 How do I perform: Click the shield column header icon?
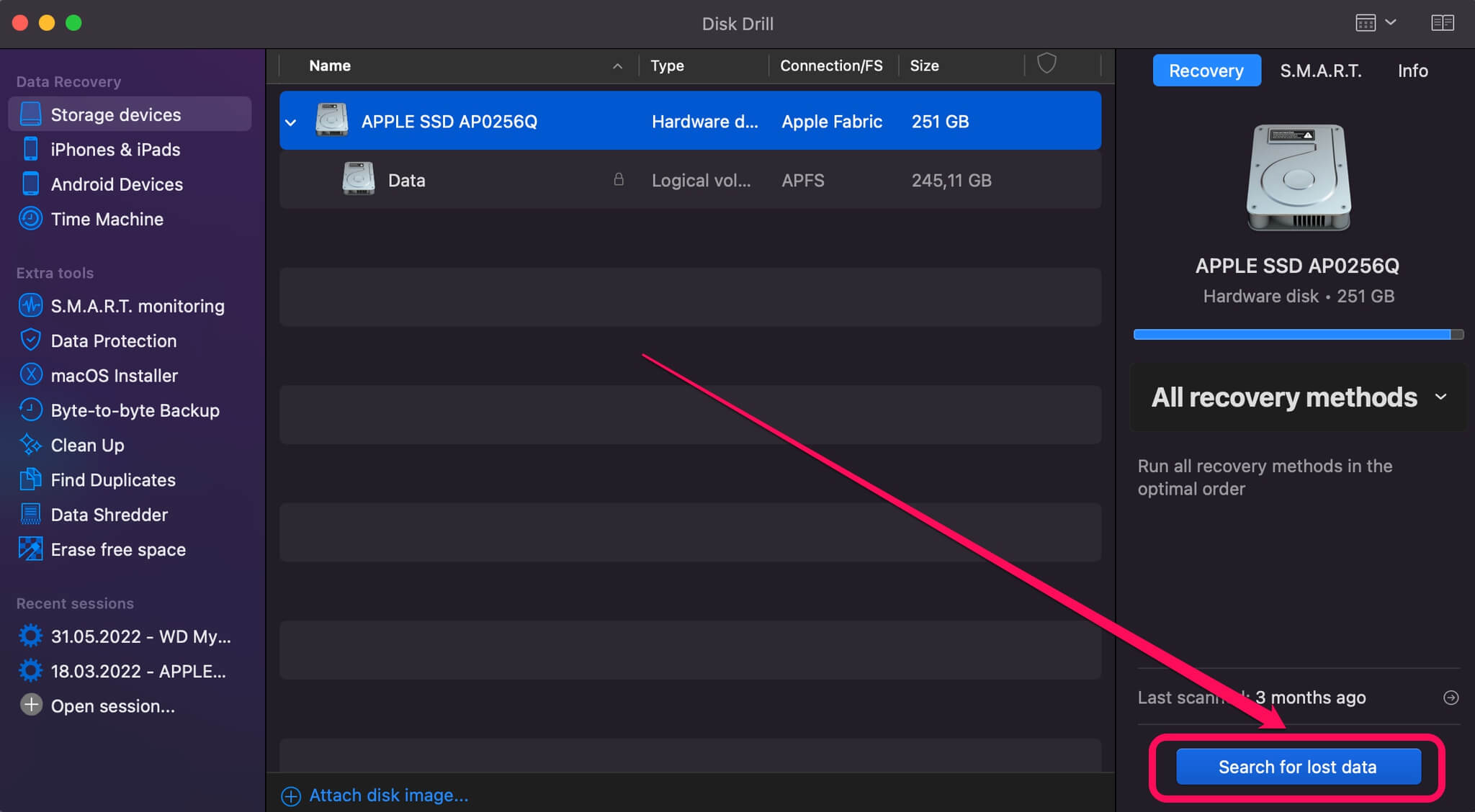point(1046,63)
